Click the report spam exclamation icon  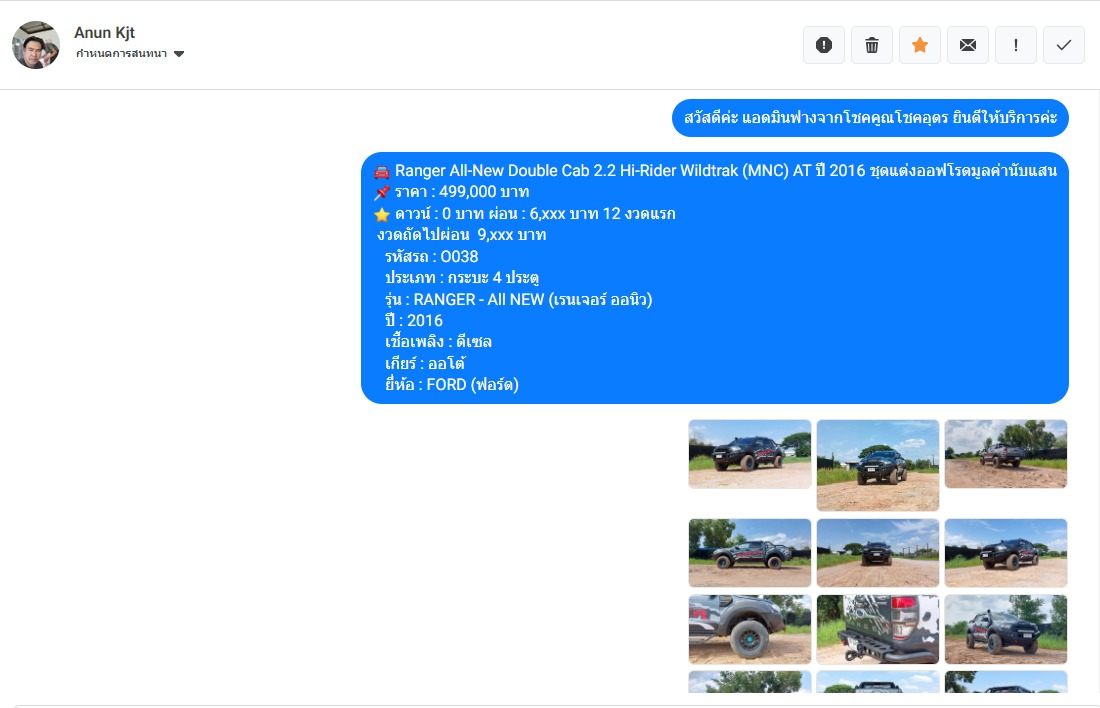coord(824,45)
